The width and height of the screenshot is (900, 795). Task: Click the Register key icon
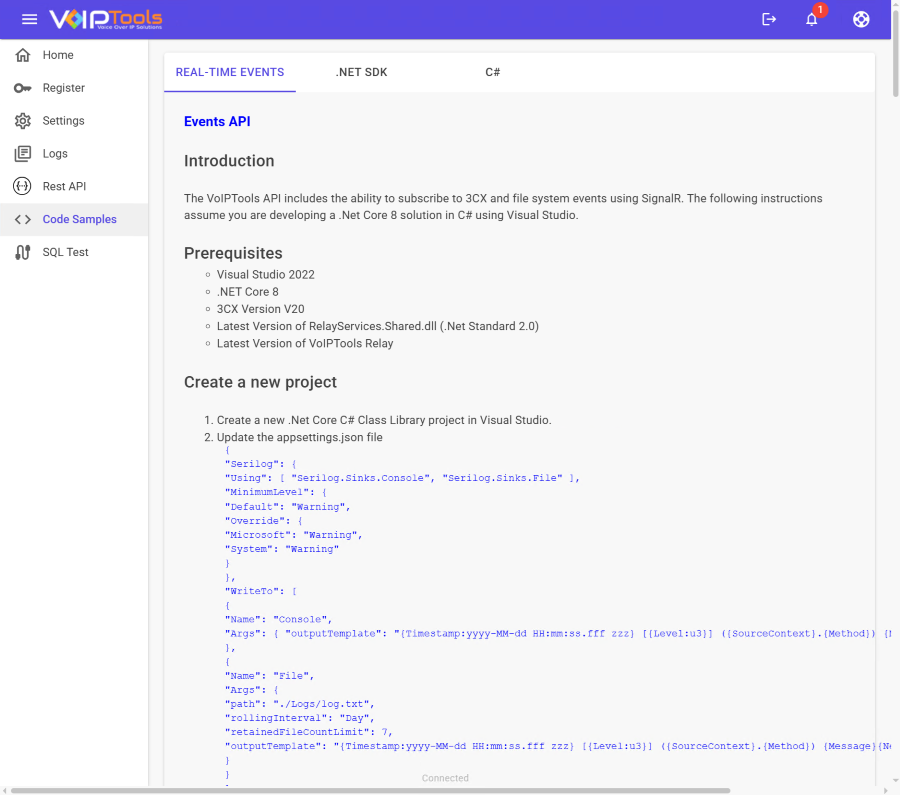pyautogui.click(x=23, y=88)
